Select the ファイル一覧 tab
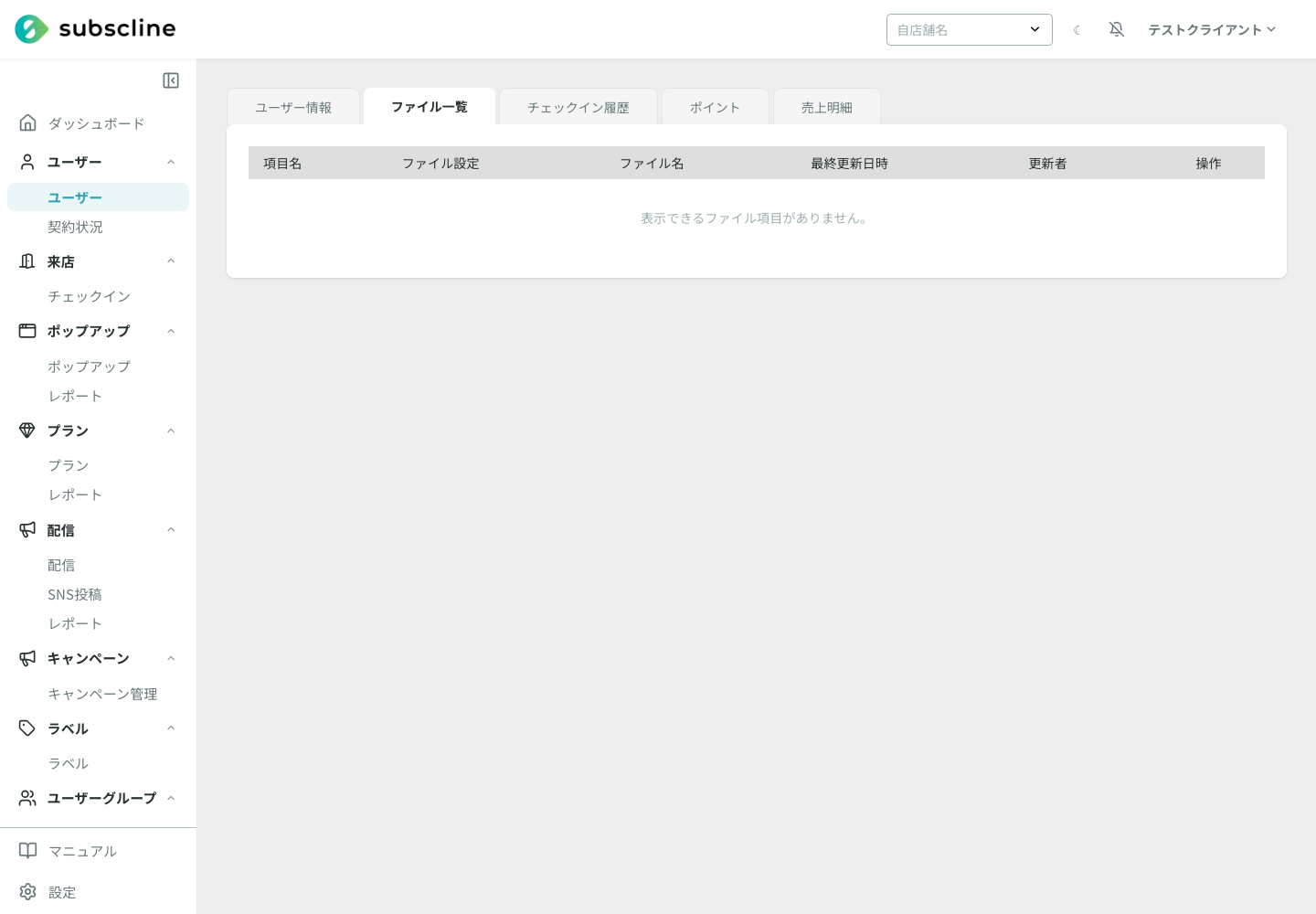The image size is (1316, 914). pyautogui.click(x=430, y=106)
